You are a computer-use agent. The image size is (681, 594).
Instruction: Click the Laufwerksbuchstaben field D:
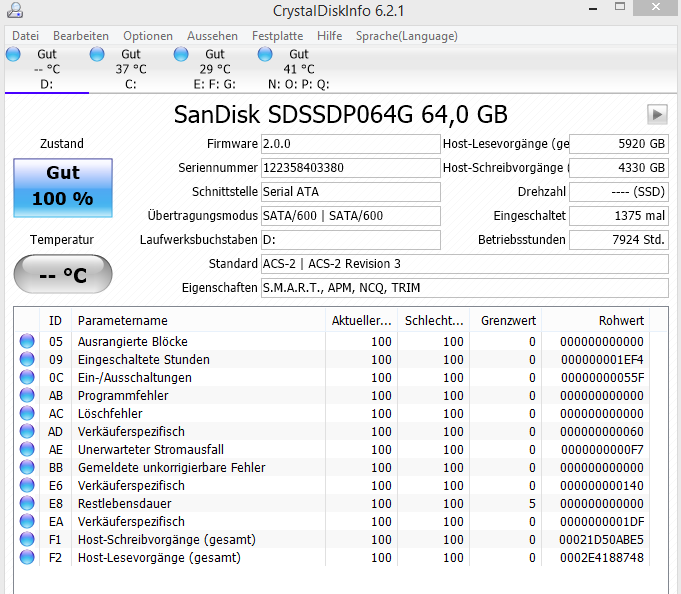(x=350, y=240)
